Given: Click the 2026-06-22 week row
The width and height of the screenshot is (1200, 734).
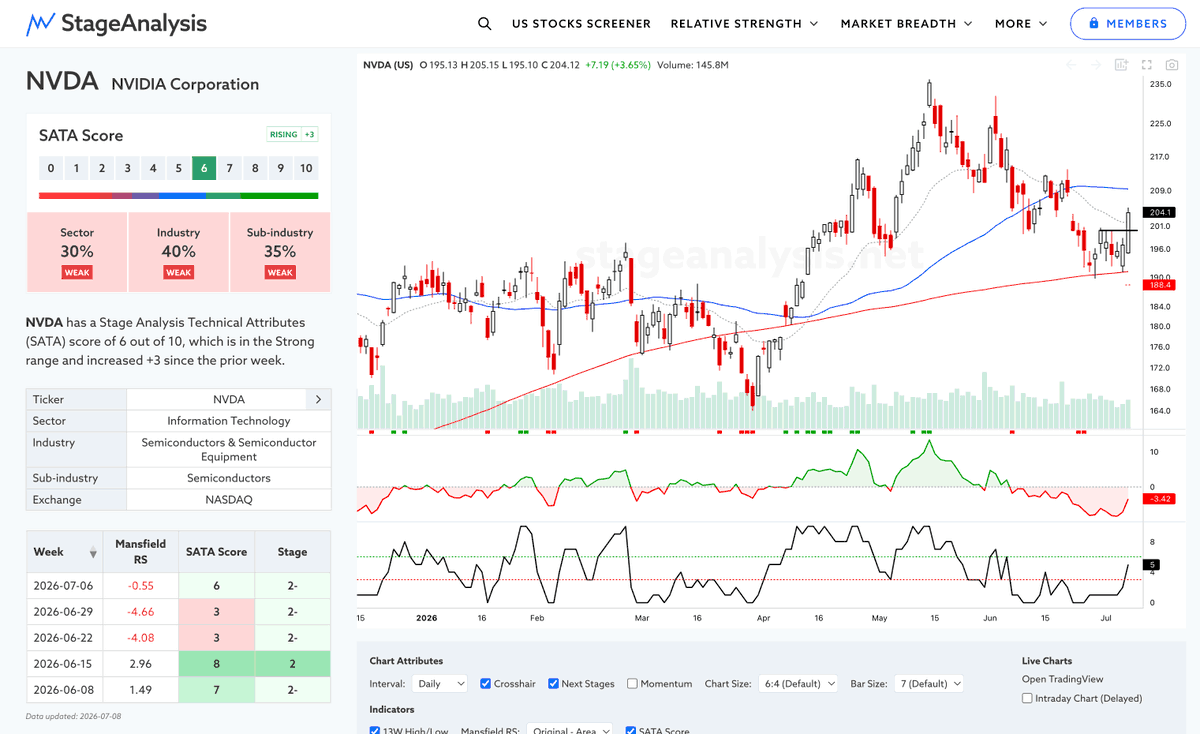Looking at the screenshot, I should (x=178, y=637).
